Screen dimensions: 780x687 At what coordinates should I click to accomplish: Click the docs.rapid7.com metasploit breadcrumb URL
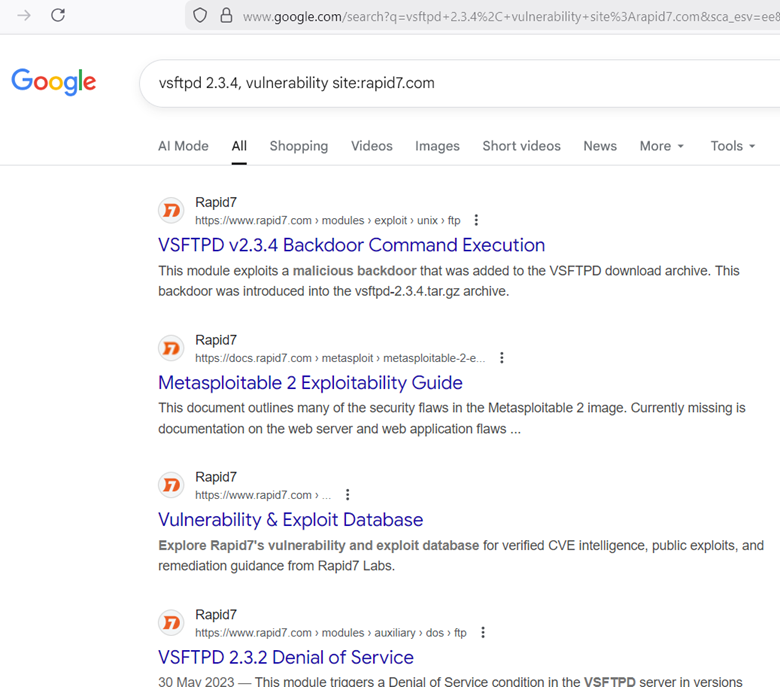tap(340, 358)
